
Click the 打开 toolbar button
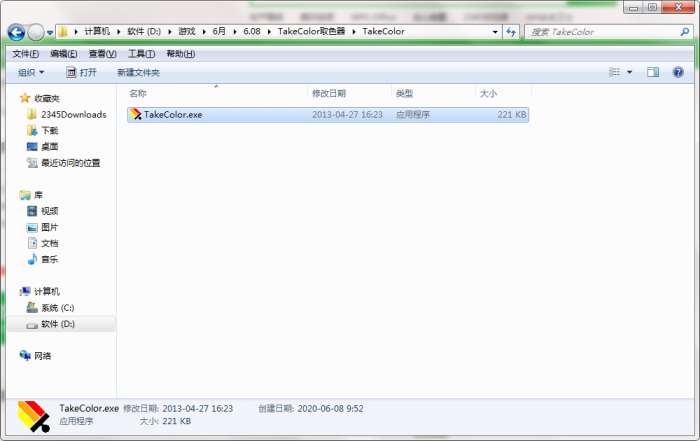[x=81, y=72]
